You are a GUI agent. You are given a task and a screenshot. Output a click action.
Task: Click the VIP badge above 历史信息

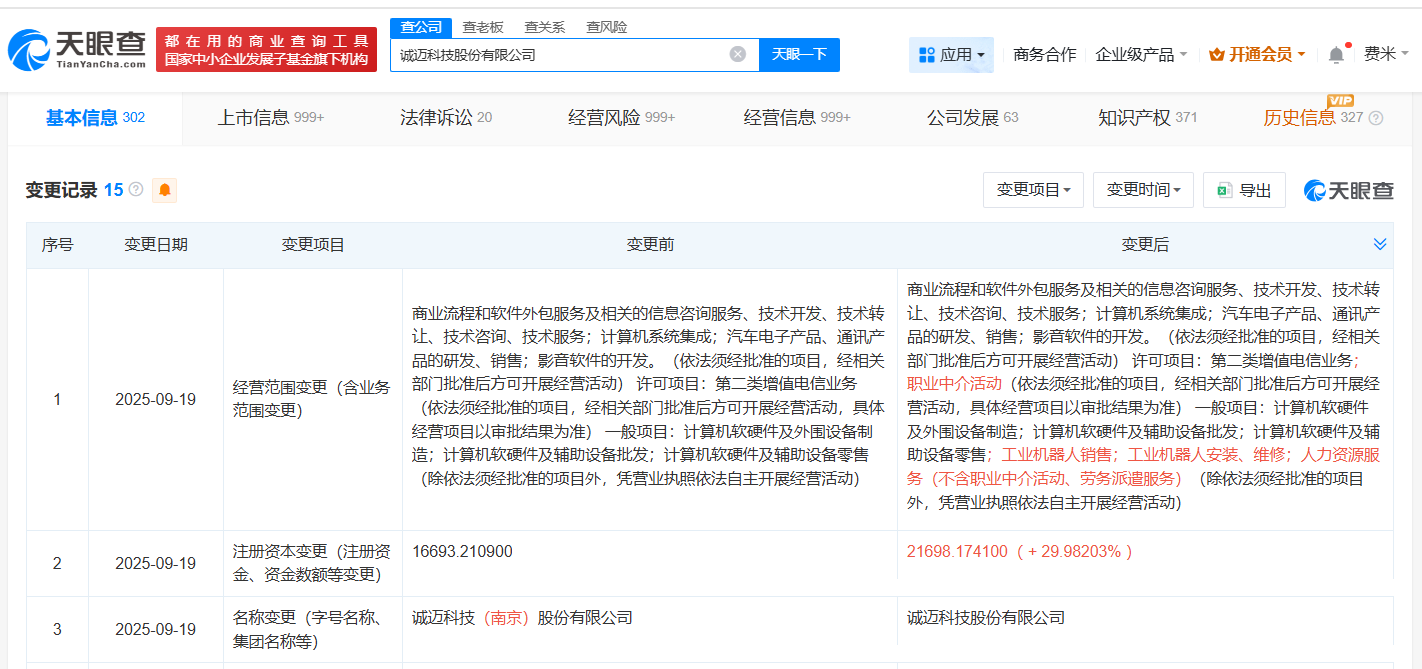click(1341, 101)
